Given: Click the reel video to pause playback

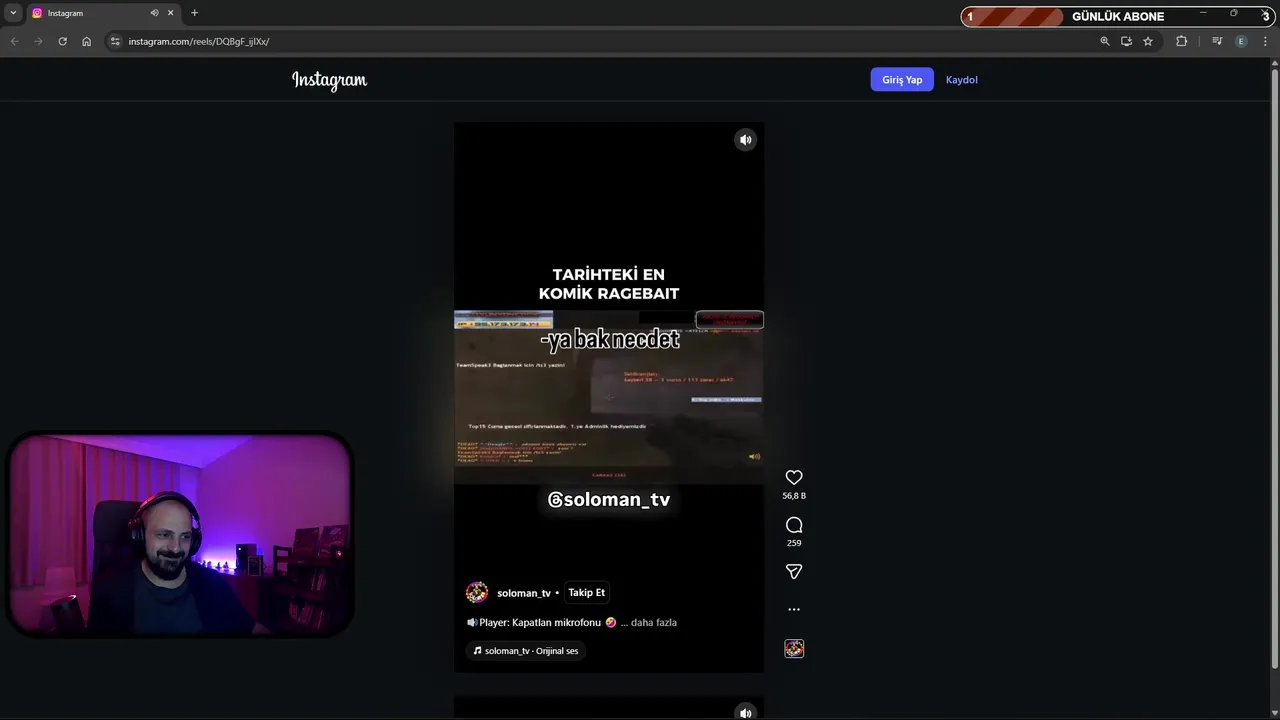Looking at the screenshot, I should pyautogui.click(x=609, y=397).
